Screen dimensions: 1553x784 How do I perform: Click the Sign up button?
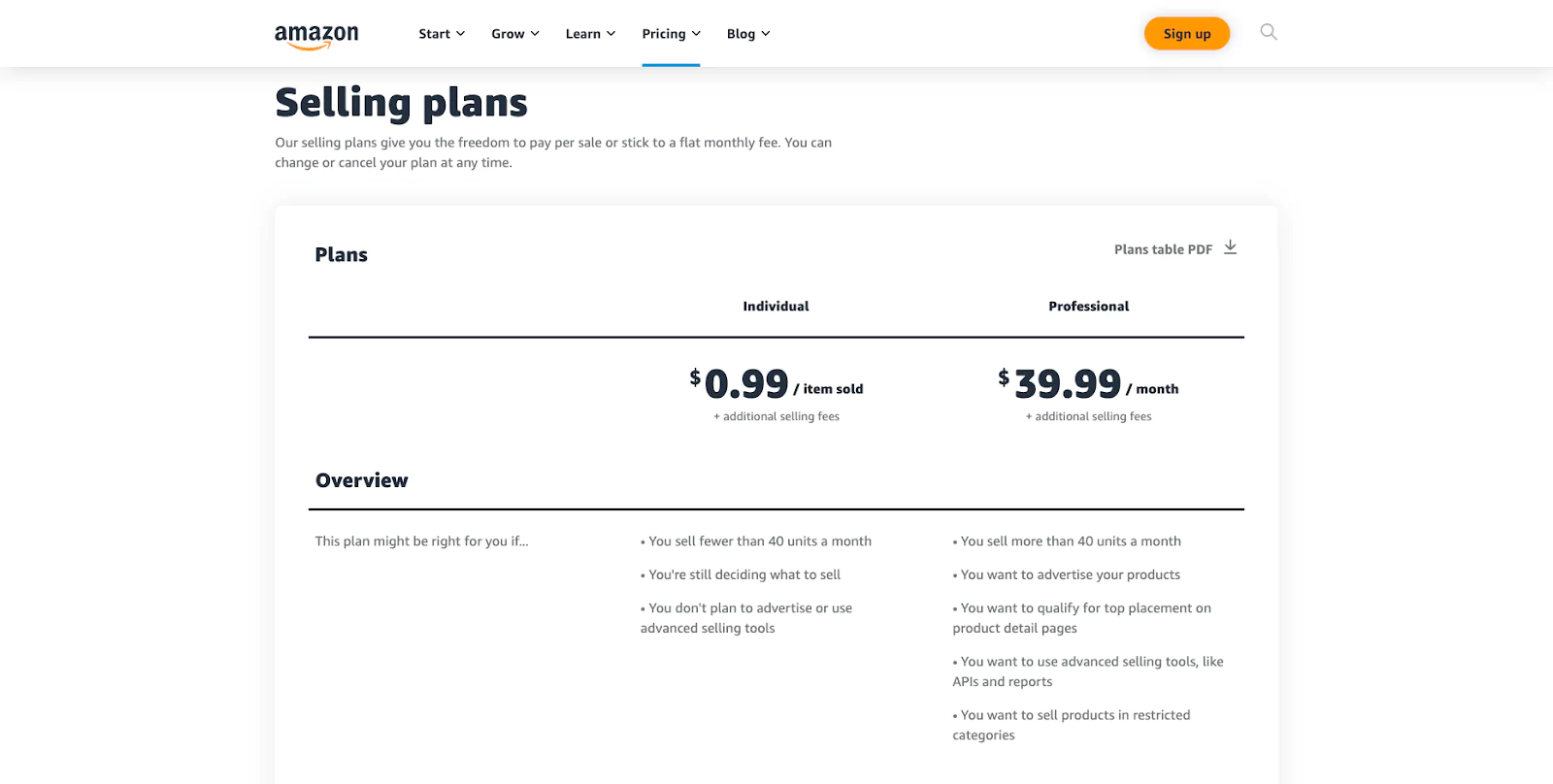click(x=1186, y=33)
